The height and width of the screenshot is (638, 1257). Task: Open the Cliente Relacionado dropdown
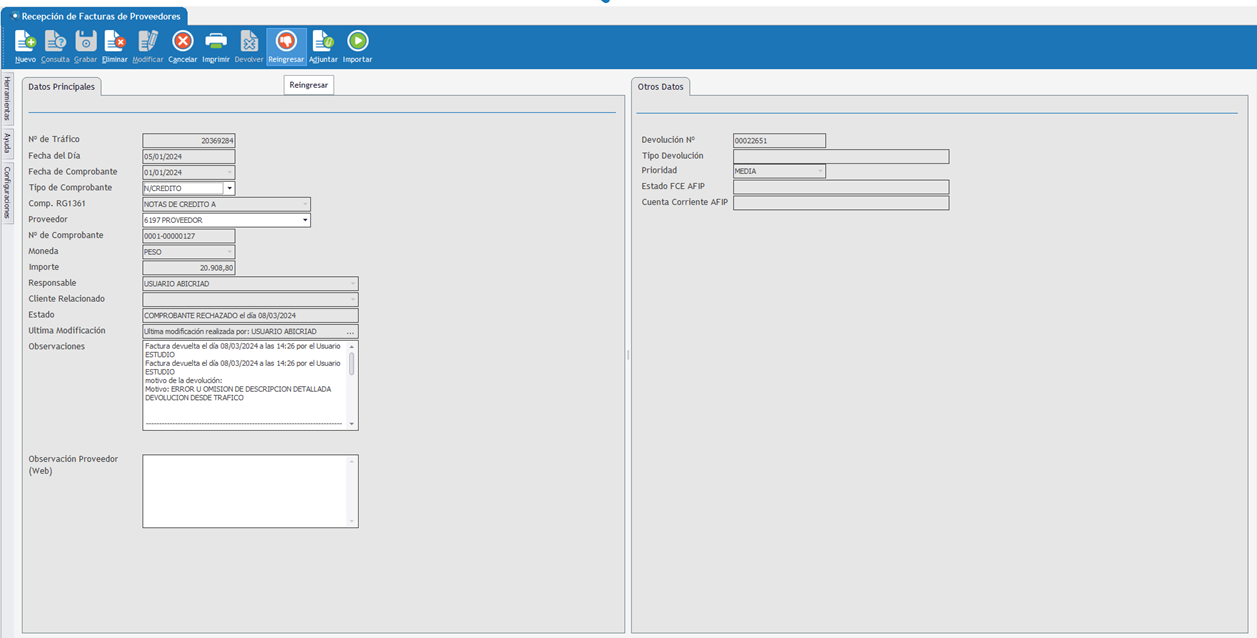tap(353, 299)
